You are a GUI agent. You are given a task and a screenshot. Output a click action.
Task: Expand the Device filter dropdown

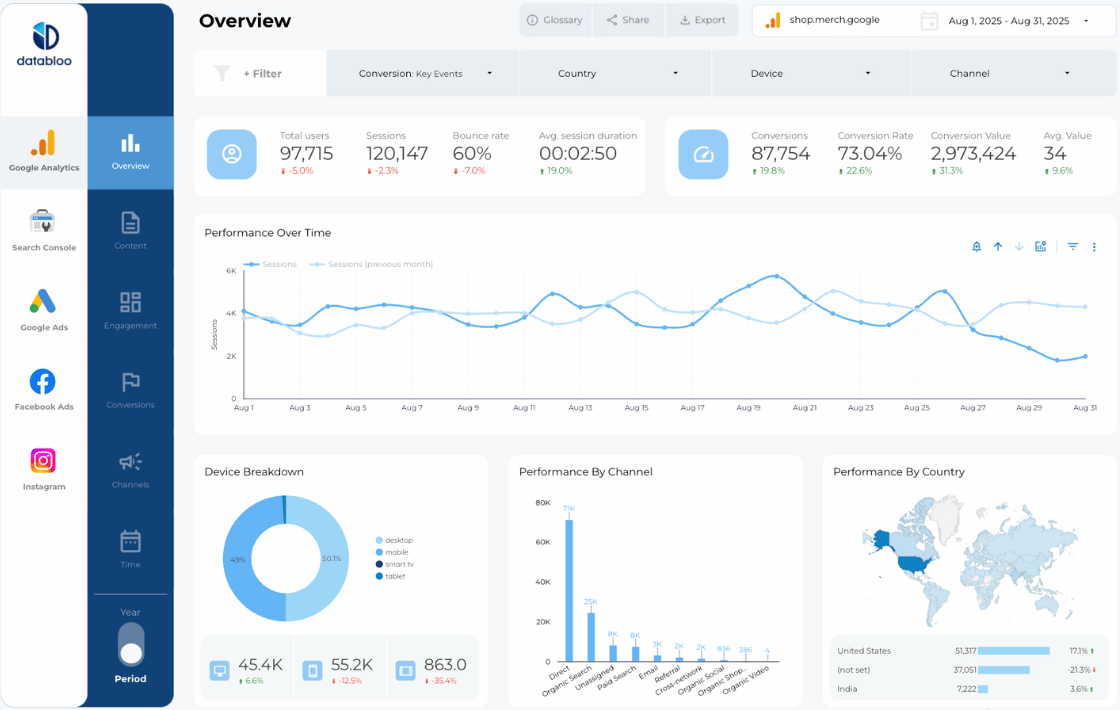click(x=811, y=73)
